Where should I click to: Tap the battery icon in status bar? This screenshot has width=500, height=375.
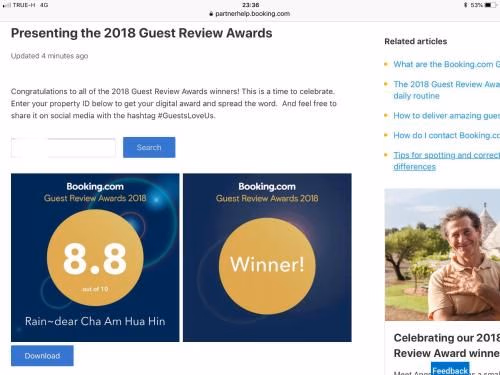(490, 5)
